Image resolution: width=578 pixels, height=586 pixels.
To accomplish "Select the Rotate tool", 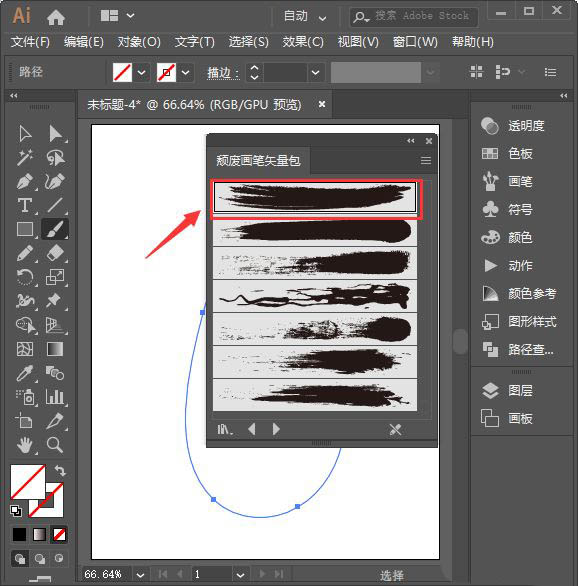I will [25, 277].
